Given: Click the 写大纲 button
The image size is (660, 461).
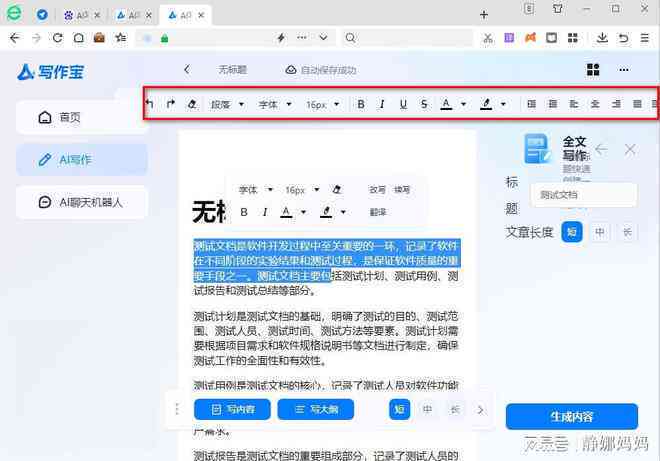Looking at the screenshot, I should (316, 409).
